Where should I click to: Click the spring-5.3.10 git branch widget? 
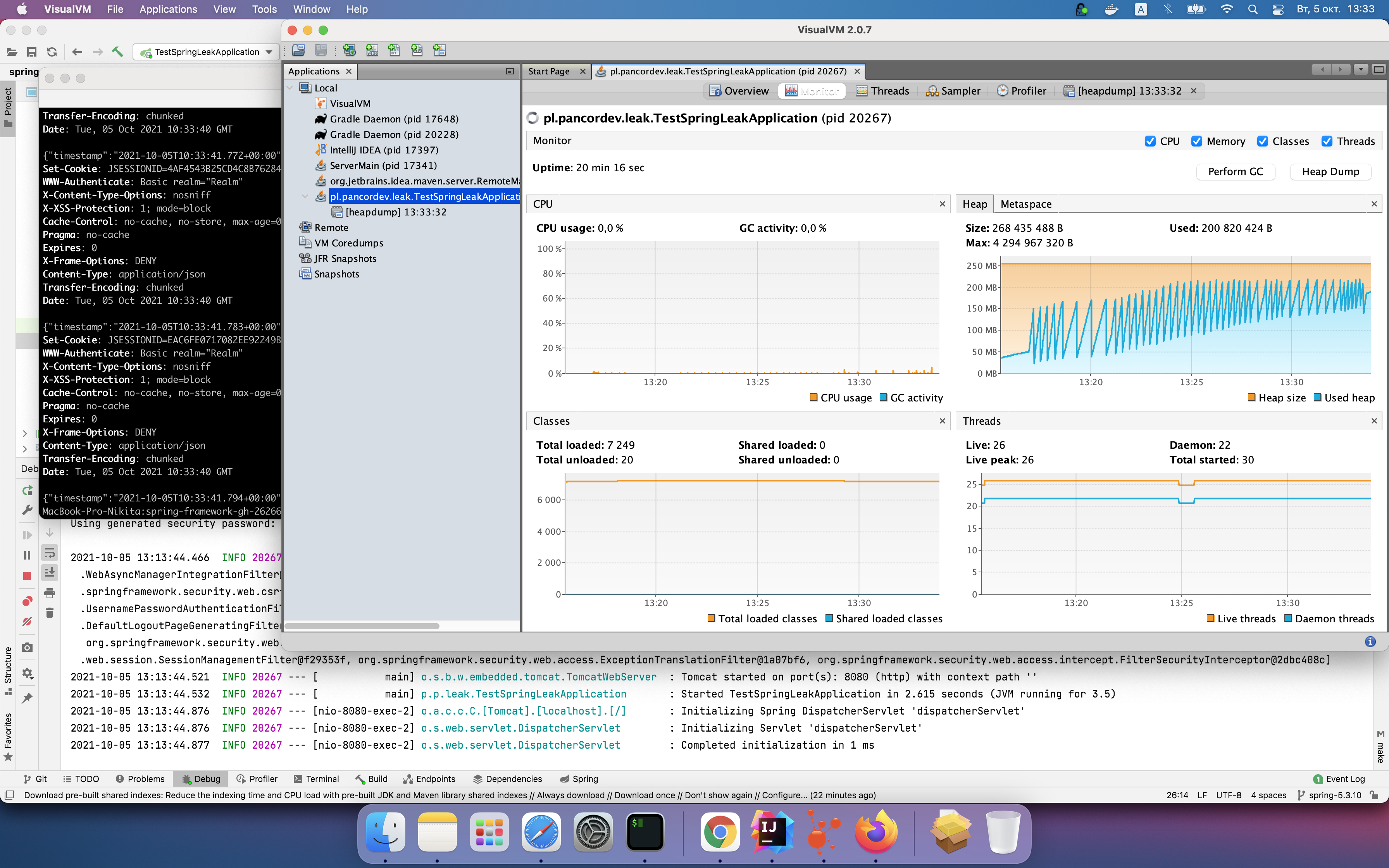tap(1329, 795)
